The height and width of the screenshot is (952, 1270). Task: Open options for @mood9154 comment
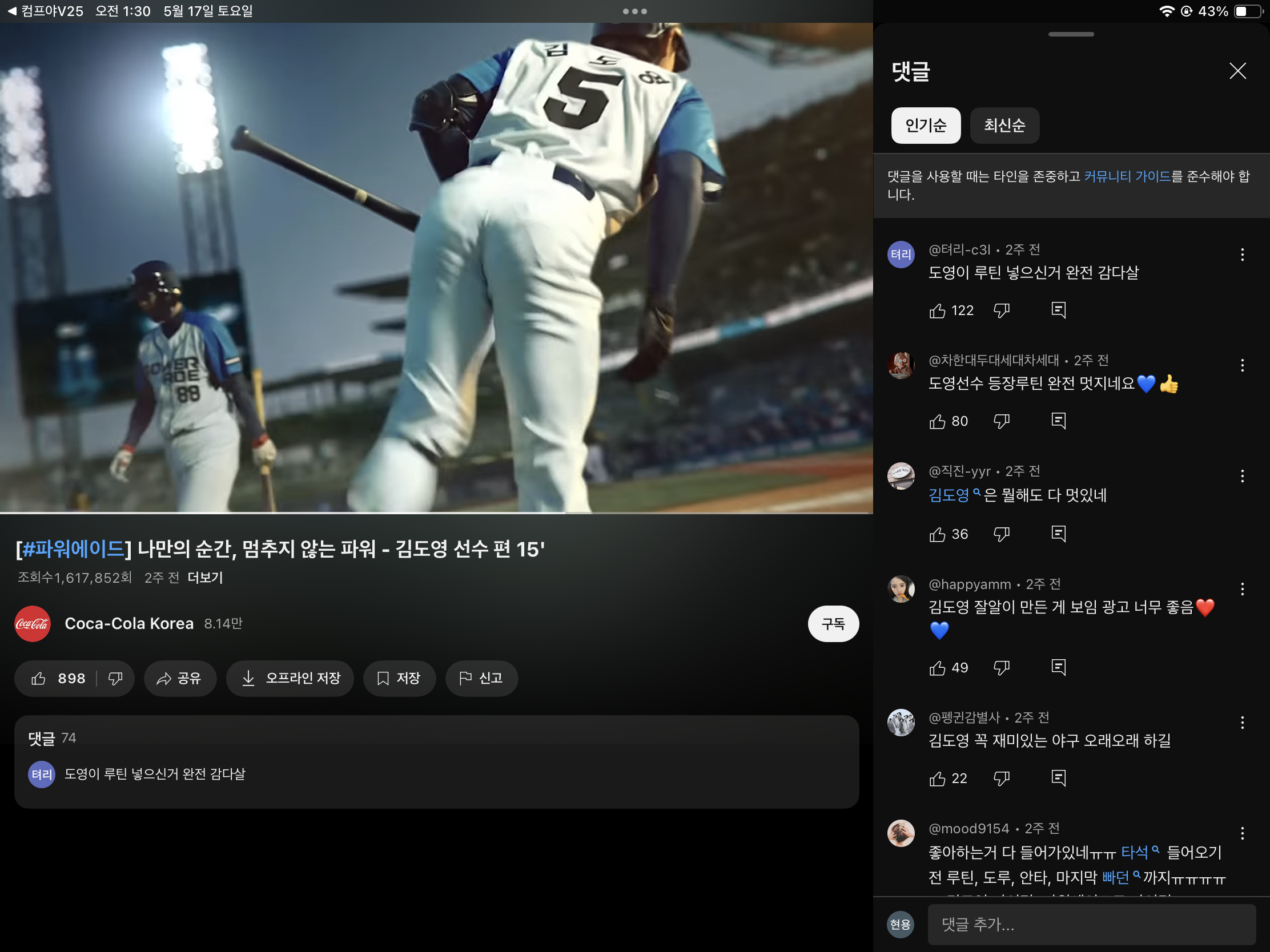click(1243, 833)
